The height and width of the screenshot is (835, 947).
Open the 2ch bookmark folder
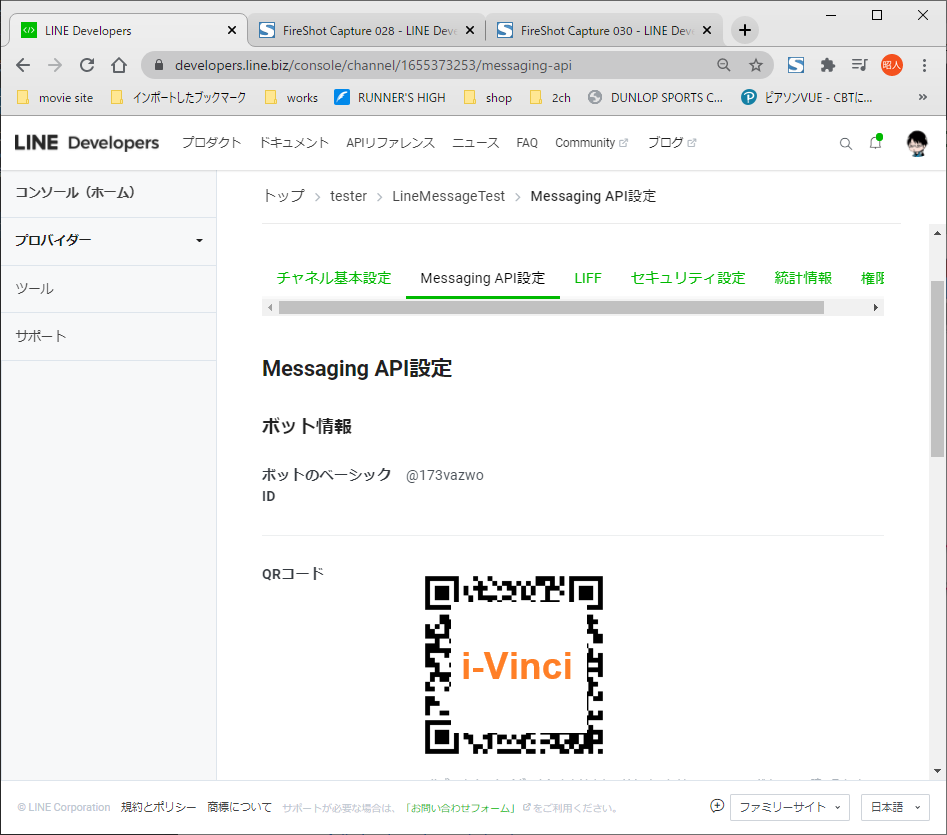point(550,97)
